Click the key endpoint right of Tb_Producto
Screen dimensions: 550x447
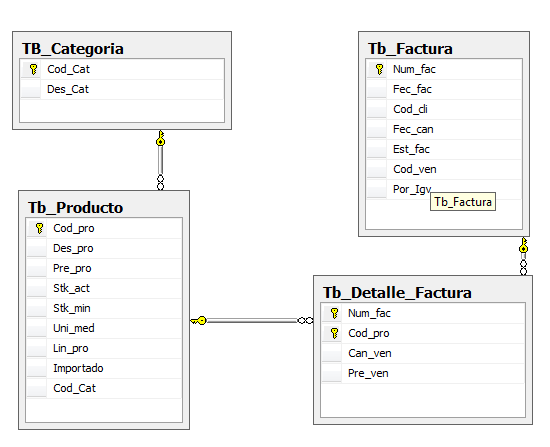tap(199, 320)
